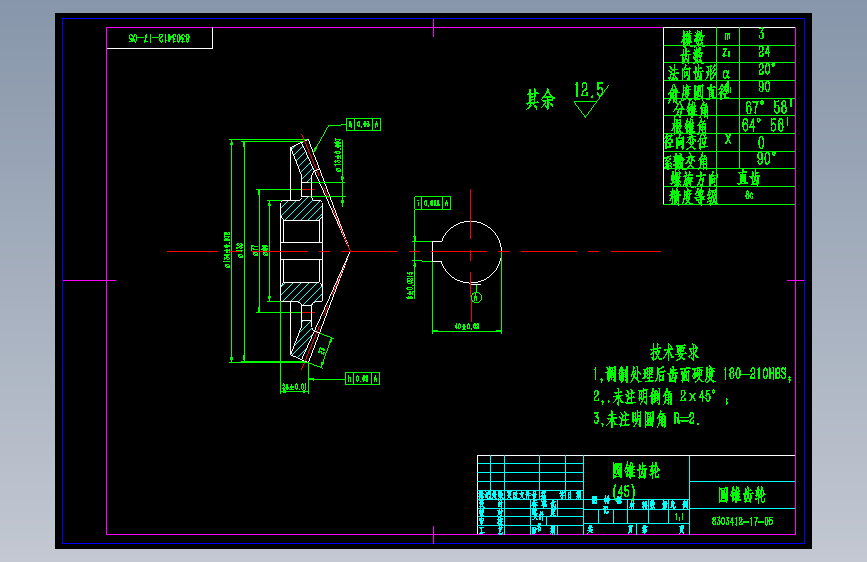The width and height of the screenshot is (867, 562).
Task: Click the 圆锥齿轮 name above the drawing number
Action: click(x=741, y=495)
